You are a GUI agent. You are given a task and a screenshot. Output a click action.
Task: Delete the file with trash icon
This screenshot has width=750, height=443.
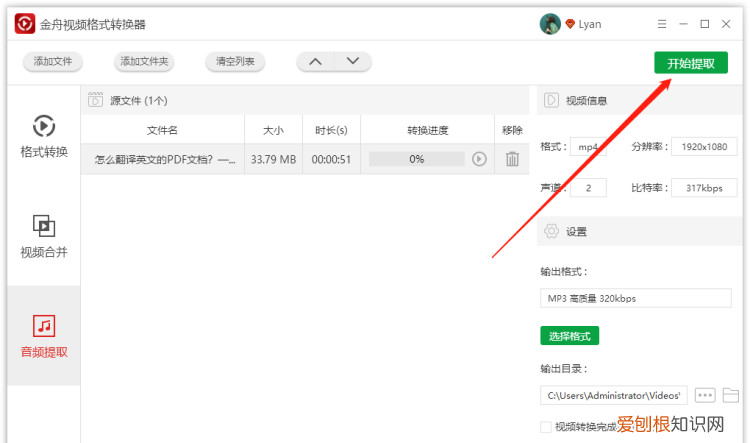point(512,159)
